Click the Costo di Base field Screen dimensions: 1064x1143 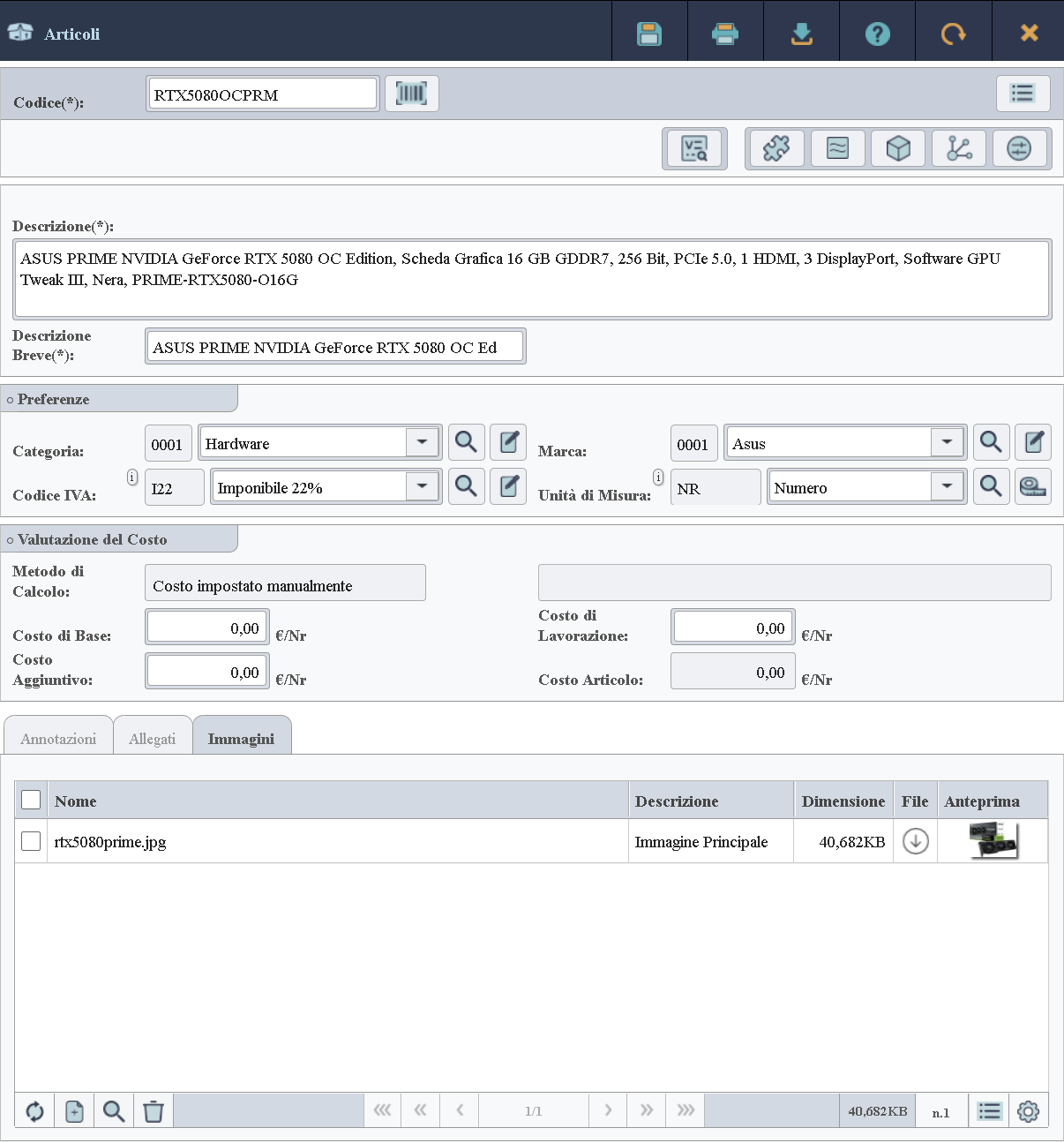tap(207, 627)
